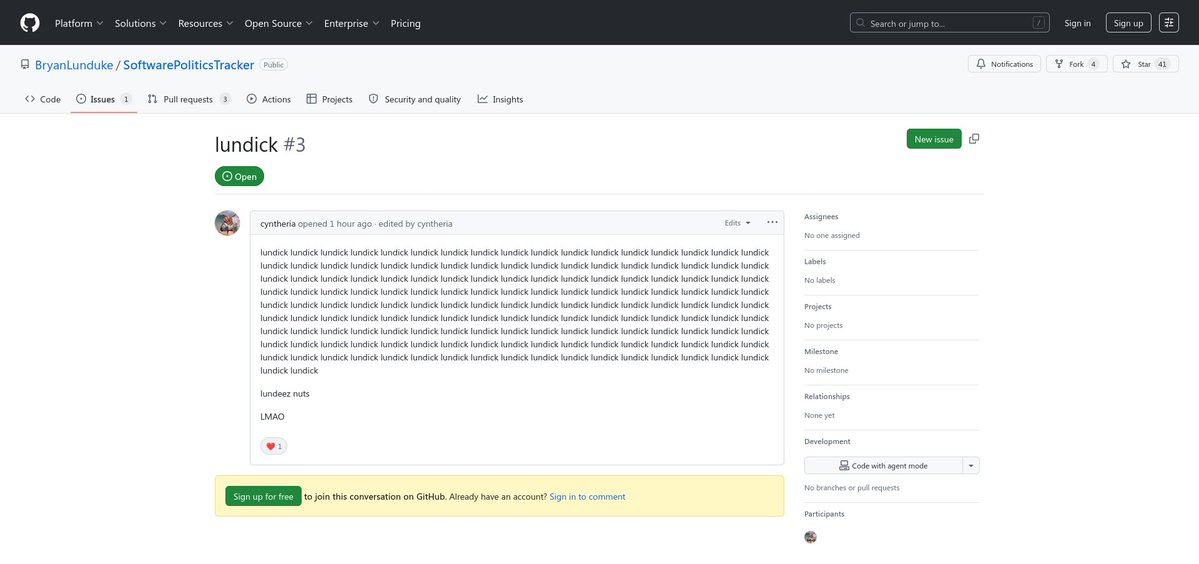Click cyntheria's avatar beside the comment
The height and width of the screenshot is (564, 1199).
coord(227,223)
